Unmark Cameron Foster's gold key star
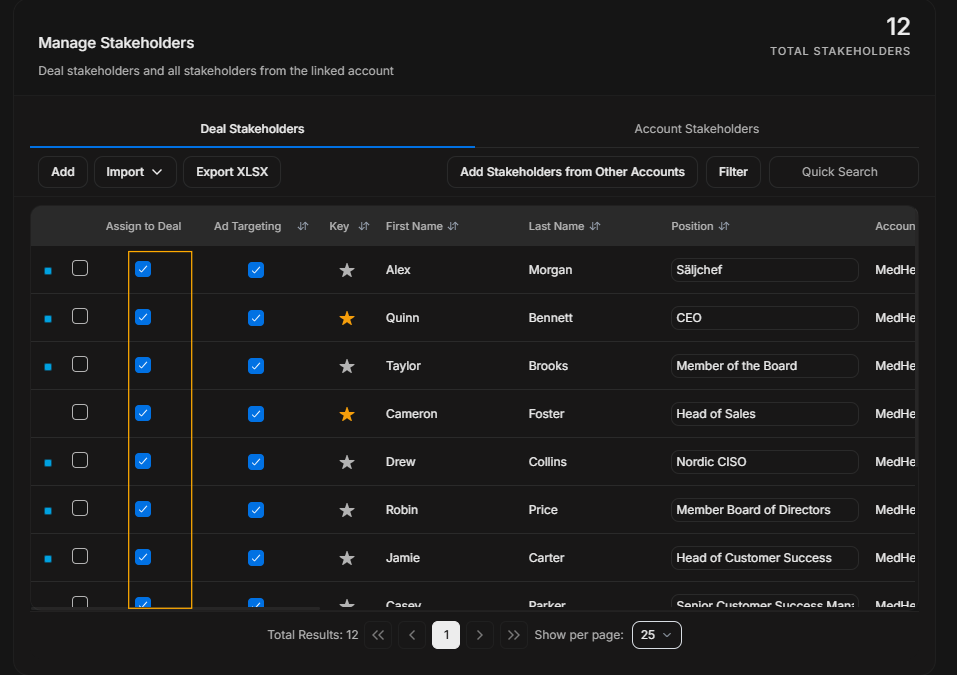 click(347, 414)
